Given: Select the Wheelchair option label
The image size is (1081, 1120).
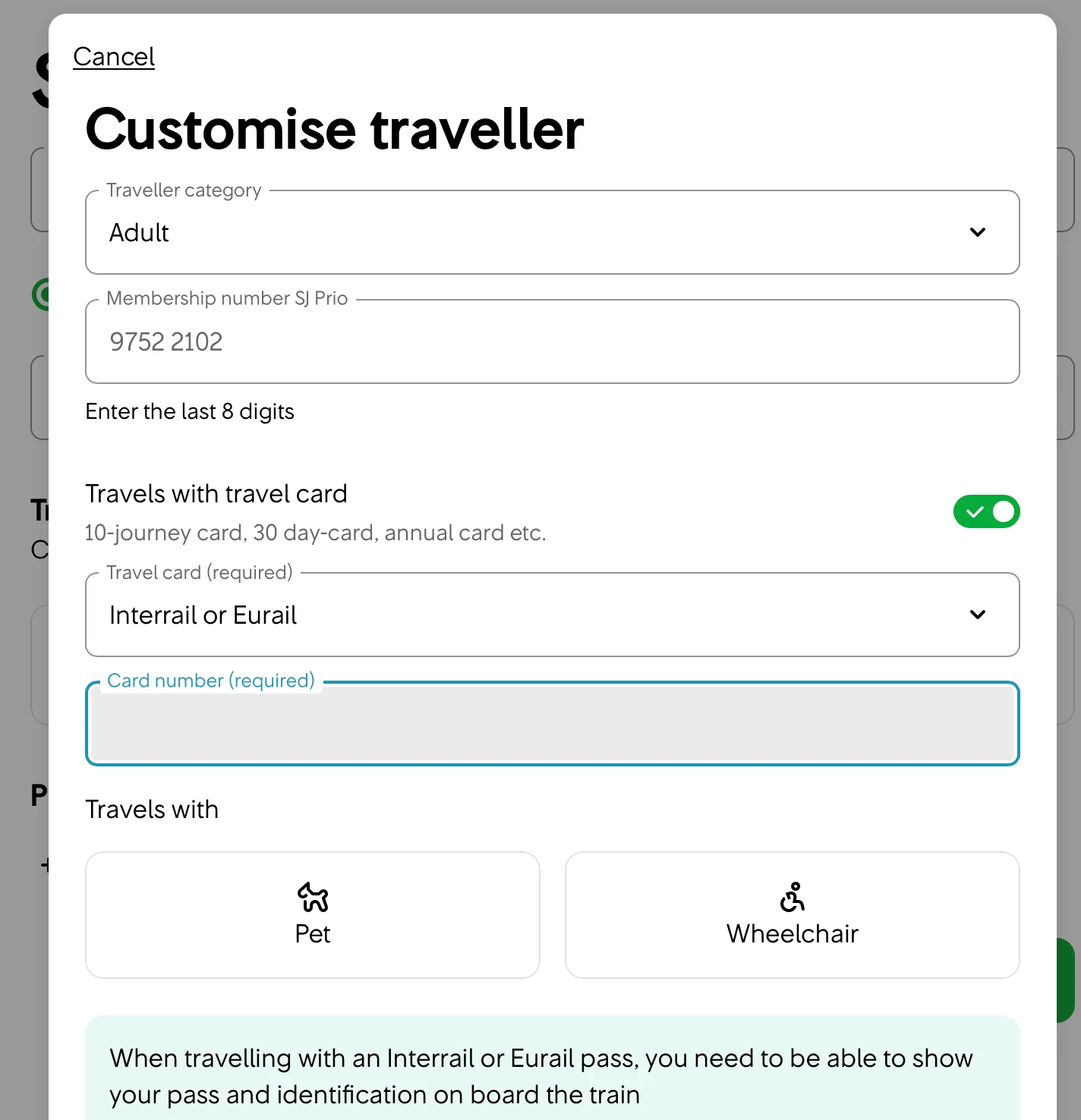Looking at the screenshot, I should pos(792,934).
